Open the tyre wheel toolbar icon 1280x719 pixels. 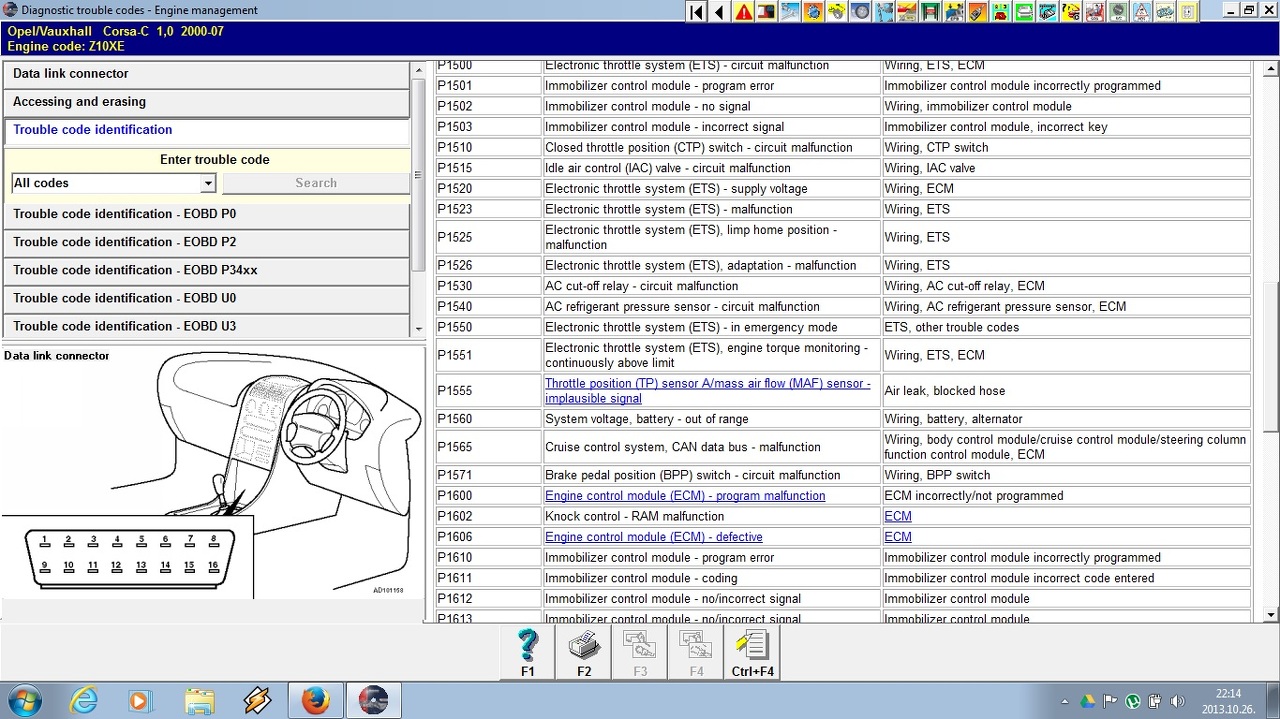pyautogui.click(x=860, y=12)
